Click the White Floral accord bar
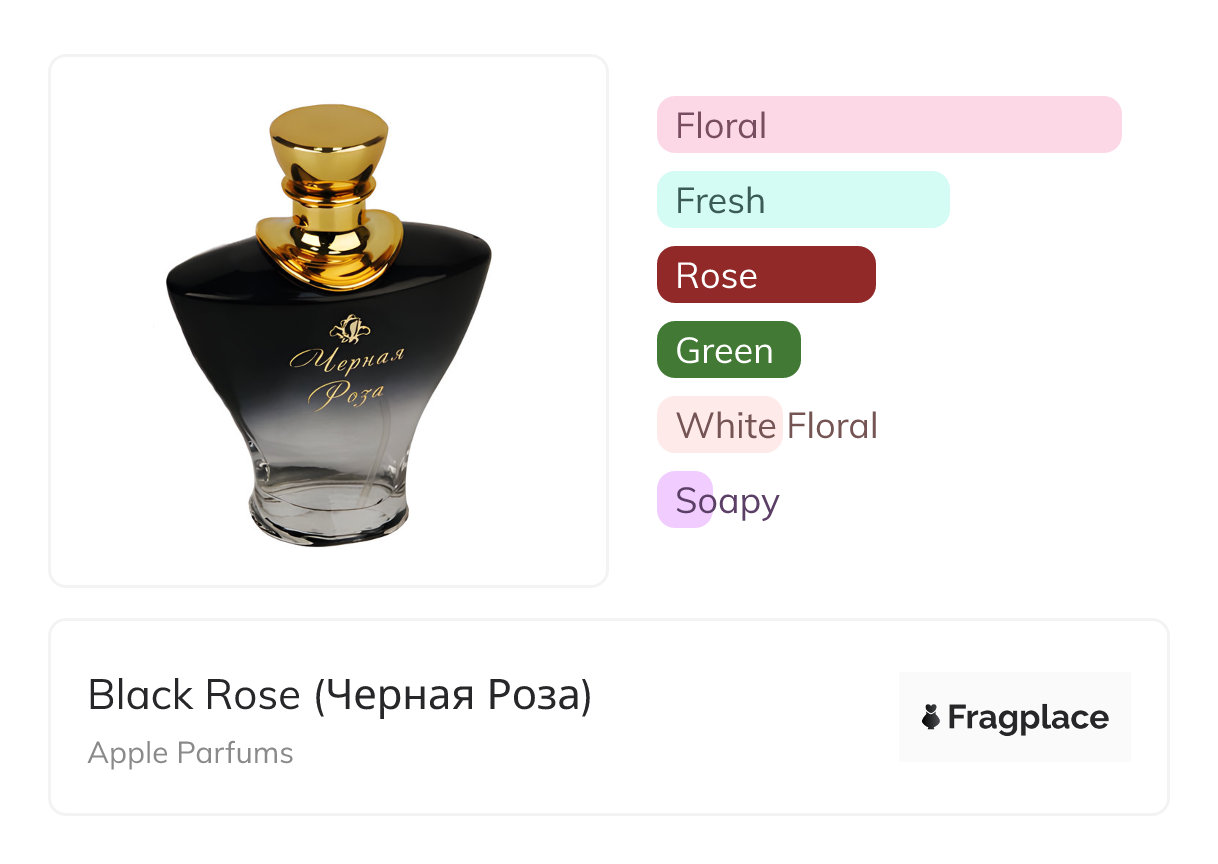Screen dimensions: 1218x864 click(718, 425)
